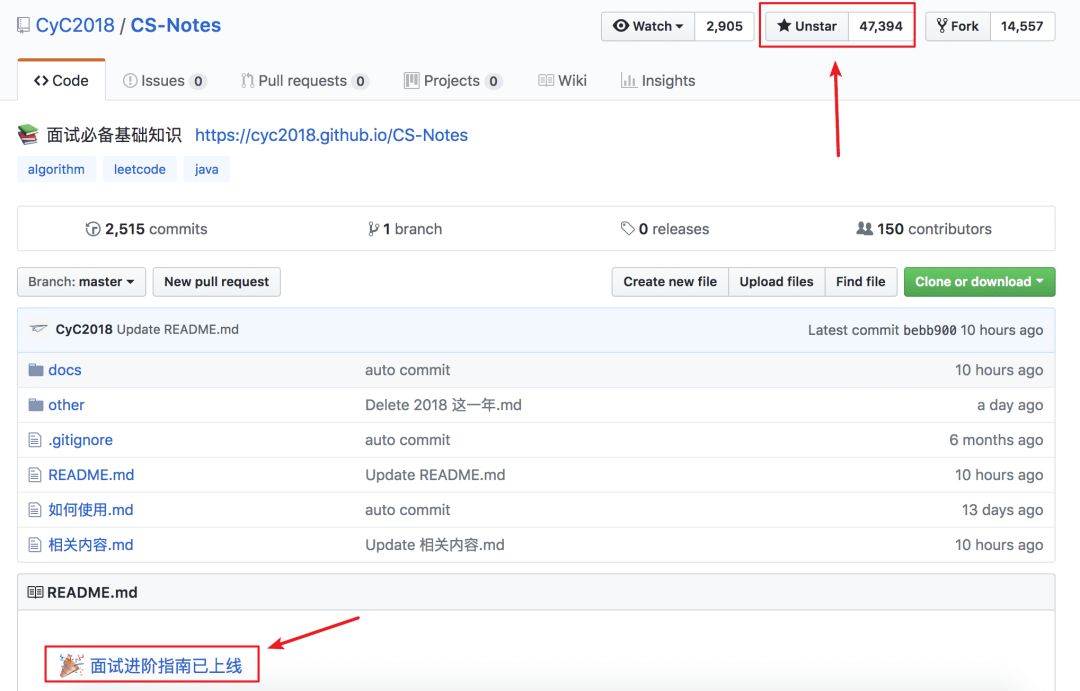Click the Unstar button
This screenshot has height=691, width=1080.
pos(807,26)
